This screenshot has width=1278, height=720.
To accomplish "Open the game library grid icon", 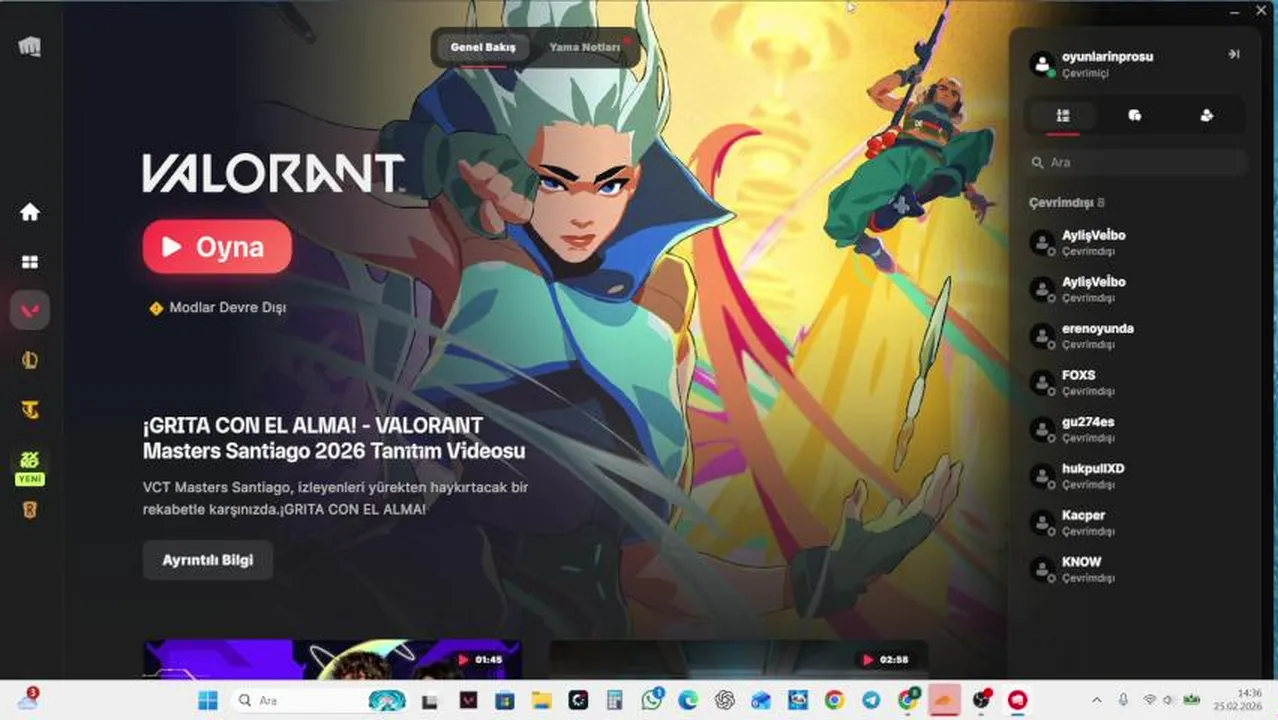I will pyautogui.click(x=30, y=262).
